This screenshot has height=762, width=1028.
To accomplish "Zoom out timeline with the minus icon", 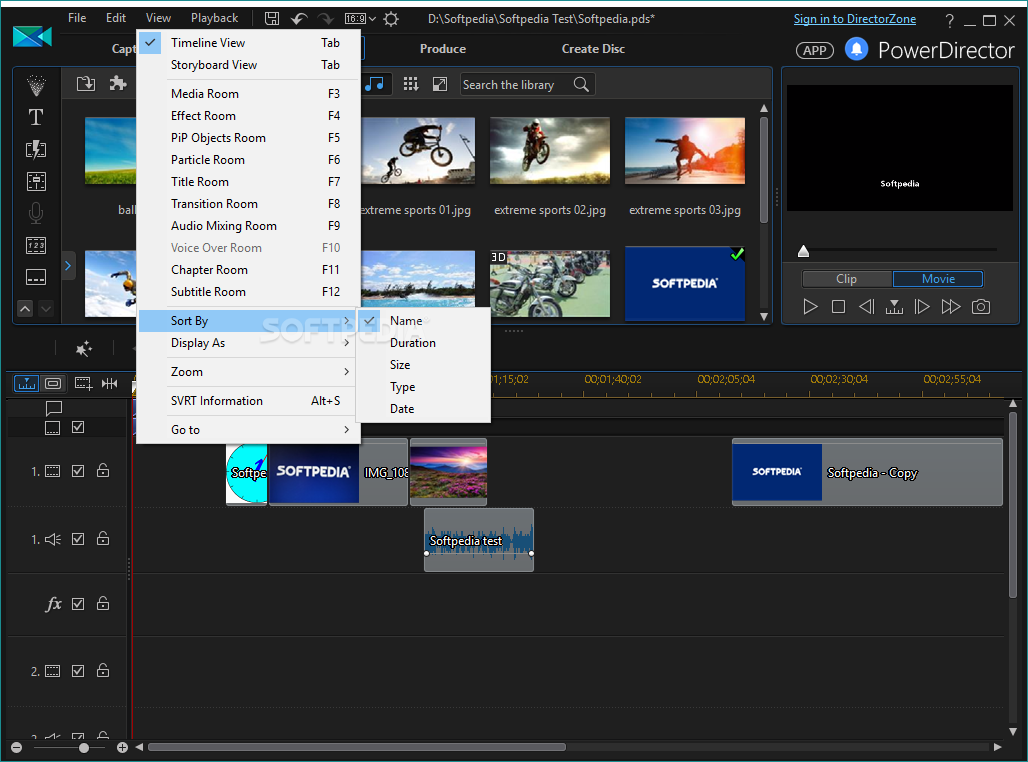I will pyautogui.click(x=16, y=748).
